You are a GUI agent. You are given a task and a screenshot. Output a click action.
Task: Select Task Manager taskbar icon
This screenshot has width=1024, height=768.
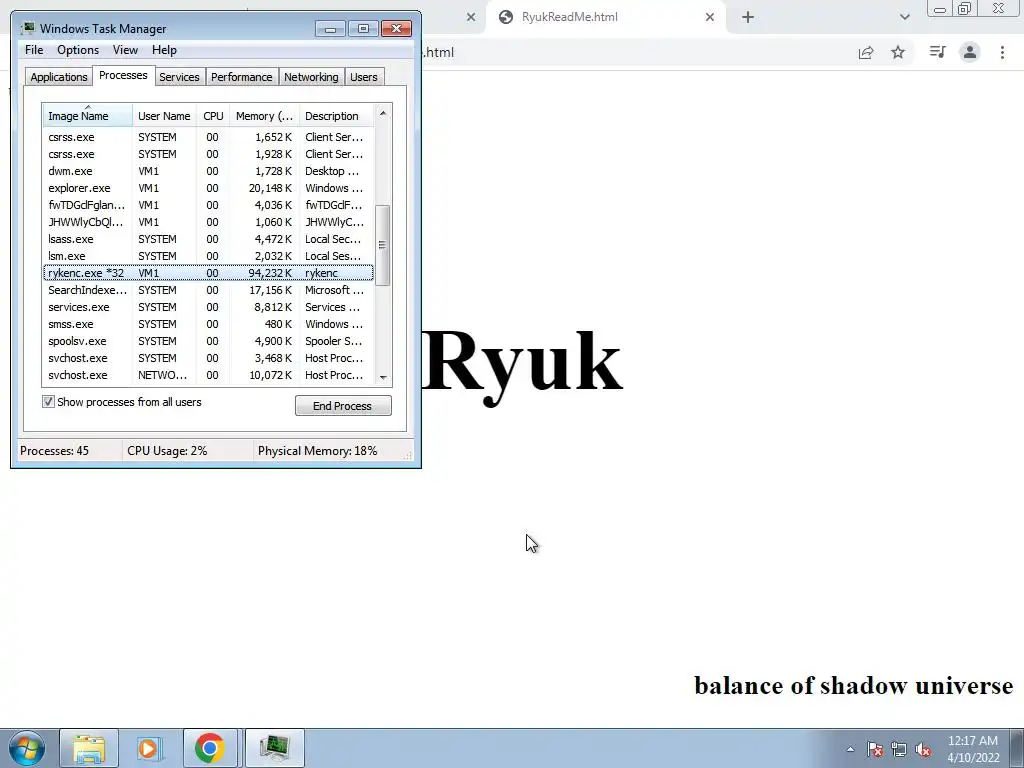point(274,748)
